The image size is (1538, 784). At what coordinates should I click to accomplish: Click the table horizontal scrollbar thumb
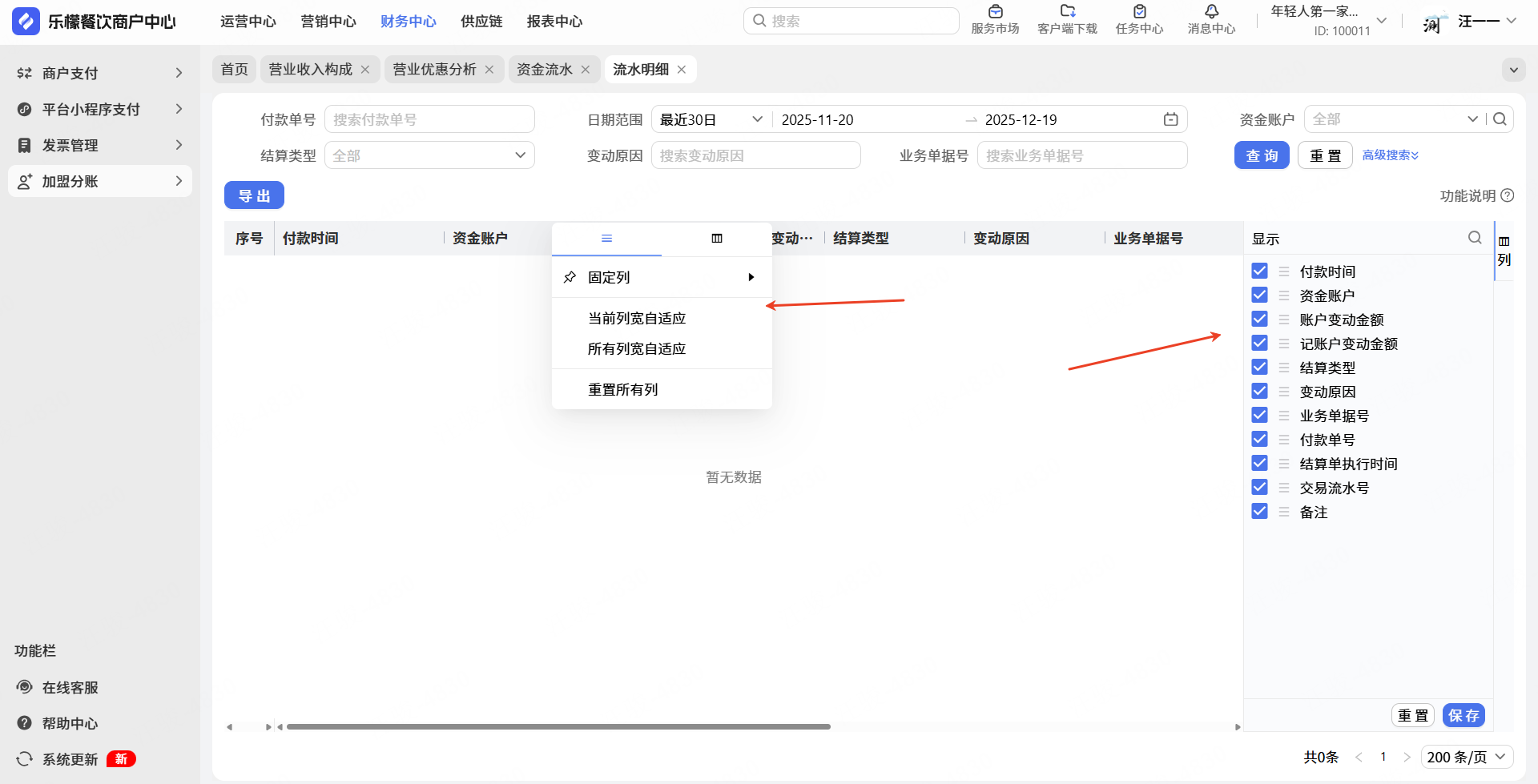[x=558, y=727]
